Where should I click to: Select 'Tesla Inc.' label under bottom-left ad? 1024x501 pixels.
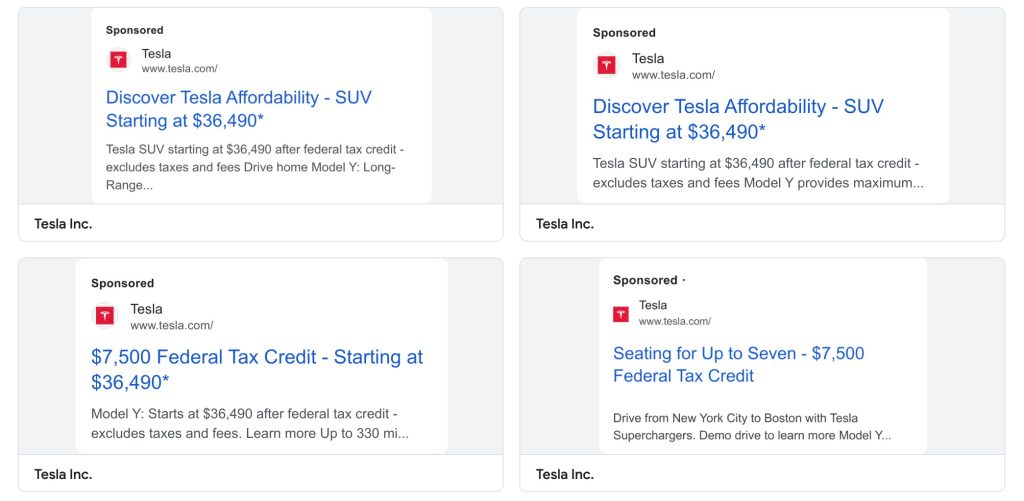[63, 474]
